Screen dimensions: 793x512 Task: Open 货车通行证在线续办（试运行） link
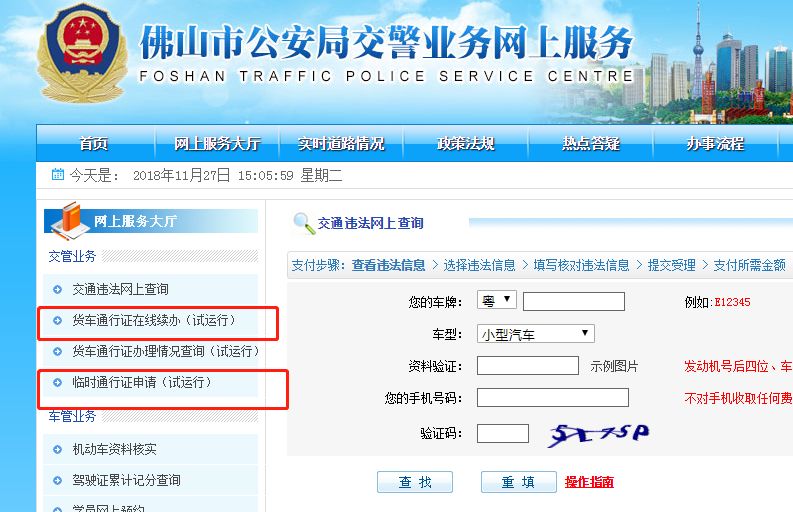[x=154, y=320]
